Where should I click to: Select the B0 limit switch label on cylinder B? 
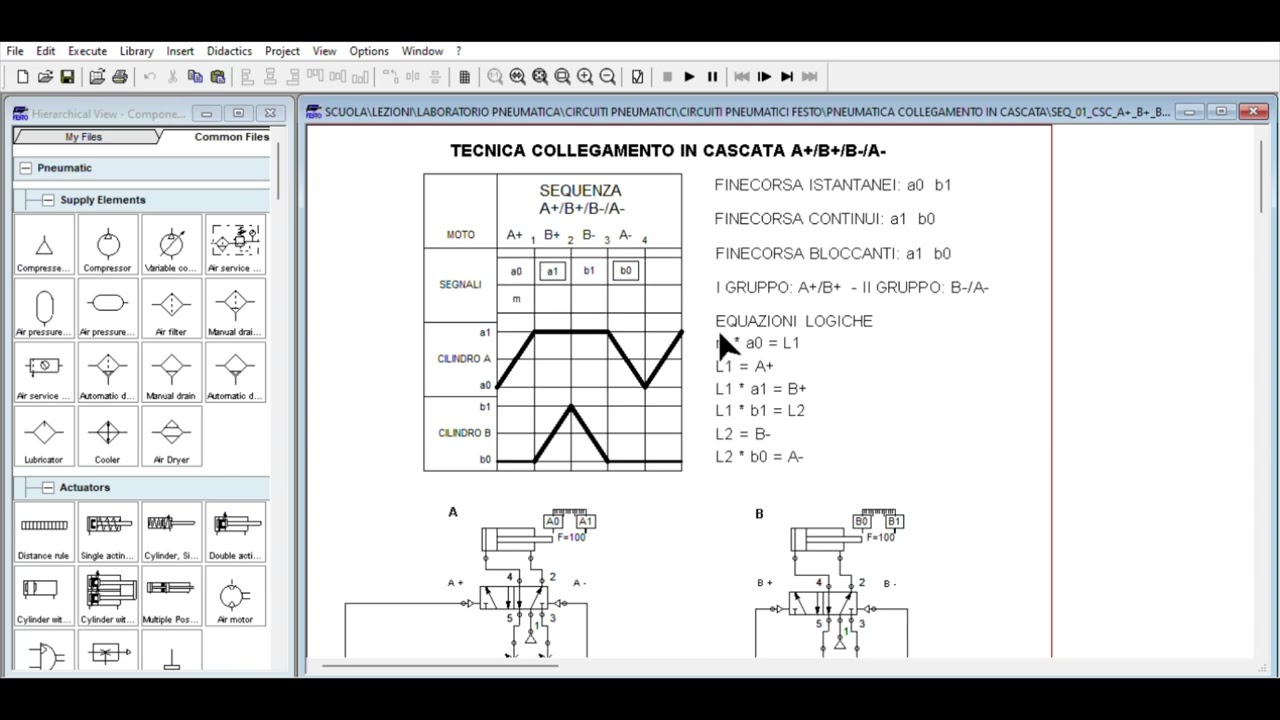click(861, 521)
